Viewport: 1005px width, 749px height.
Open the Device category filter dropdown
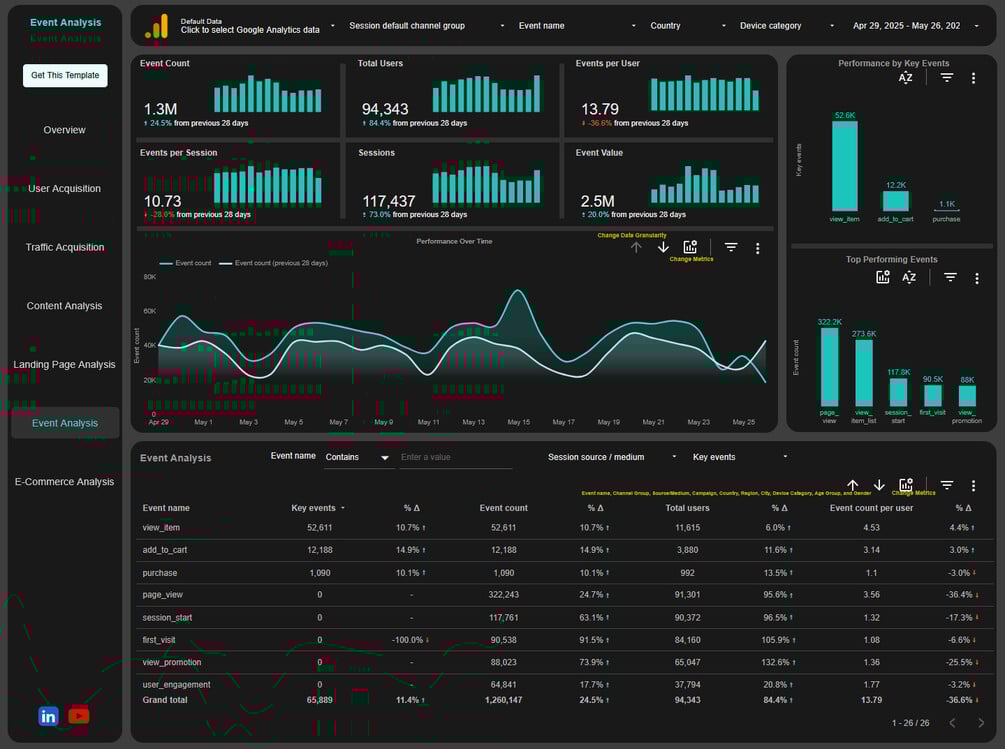(x=786, y=26)
